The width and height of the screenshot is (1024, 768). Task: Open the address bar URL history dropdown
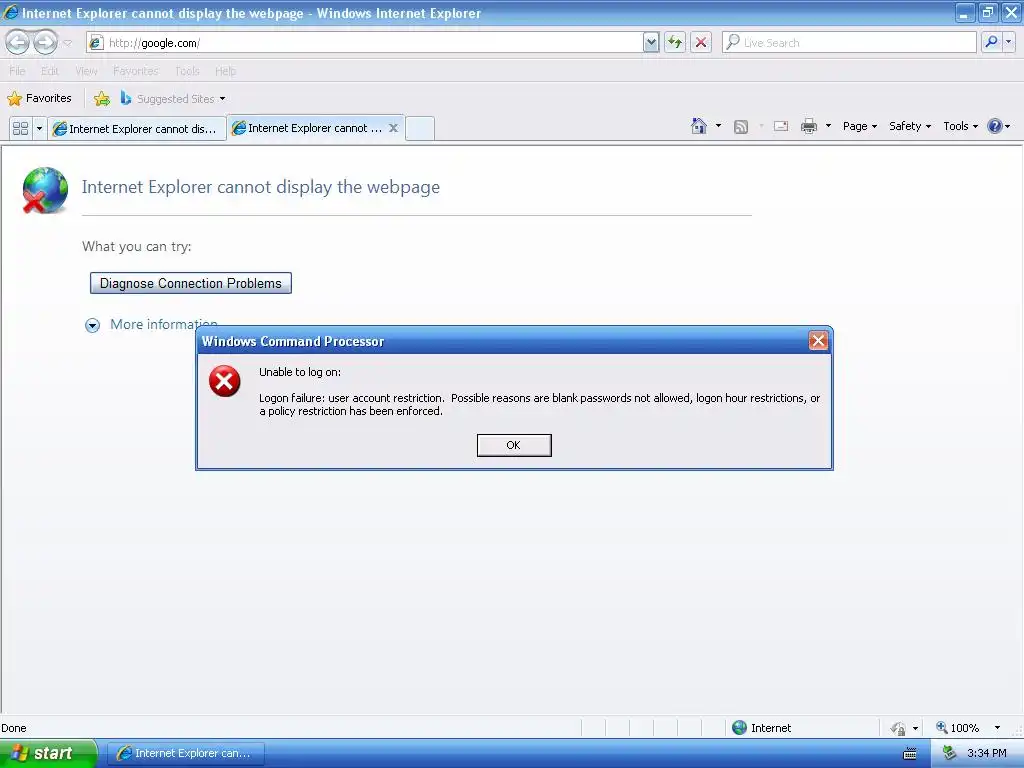click(650, 43)
